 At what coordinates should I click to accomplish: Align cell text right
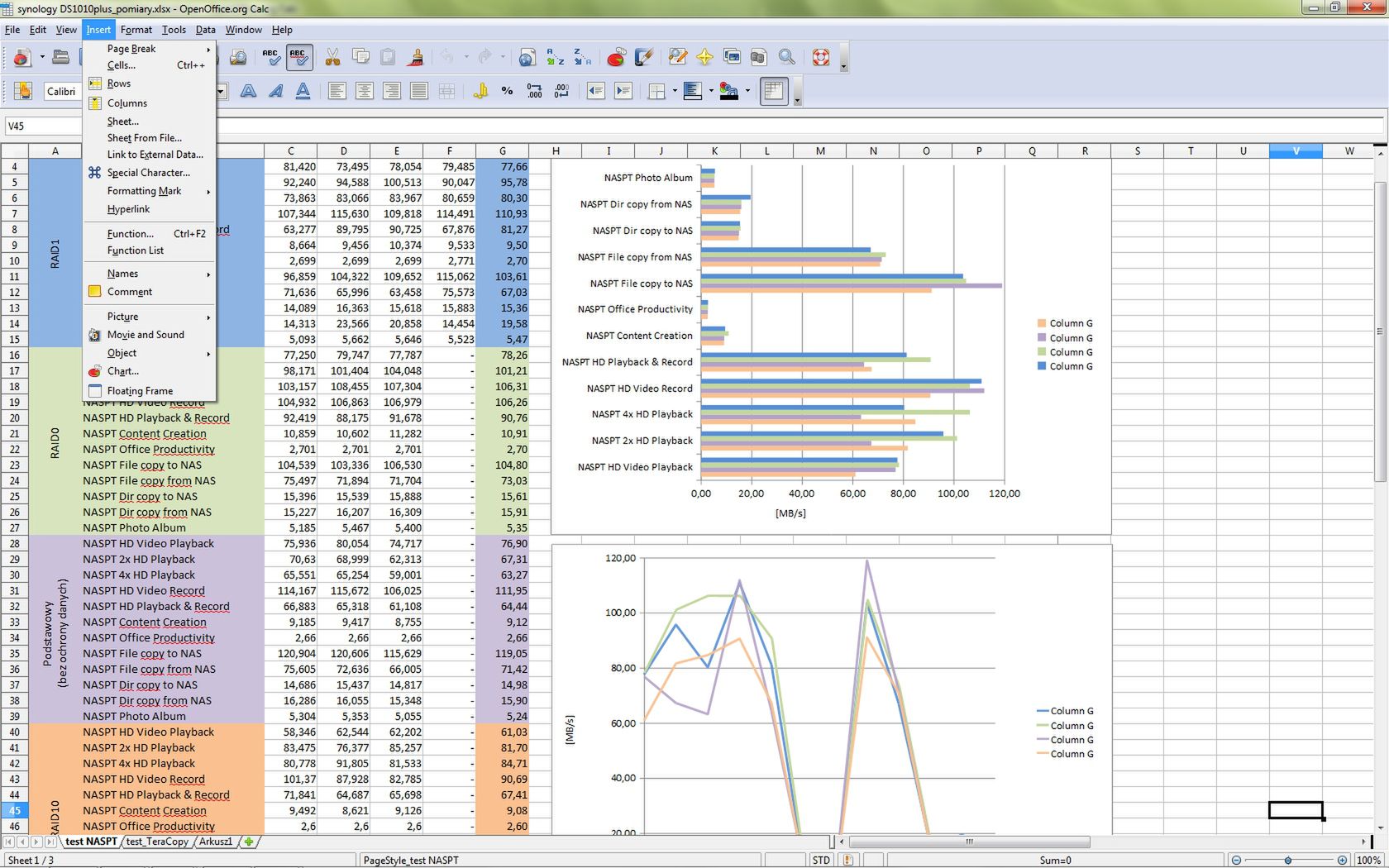391,91
